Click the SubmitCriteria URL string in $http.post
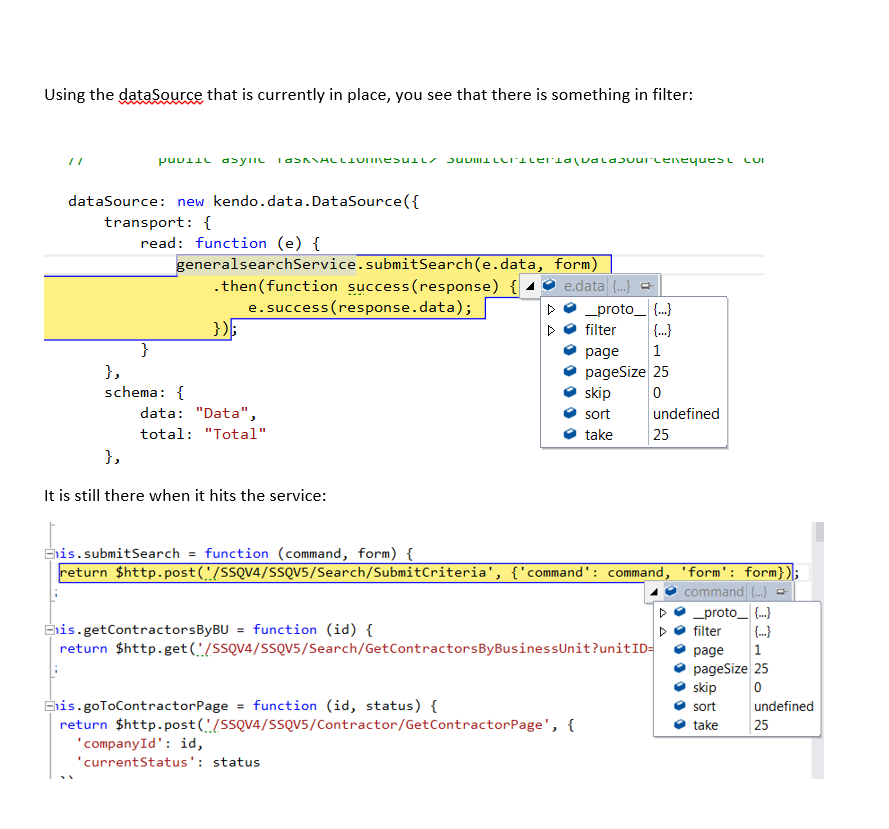 click(349, 573)
